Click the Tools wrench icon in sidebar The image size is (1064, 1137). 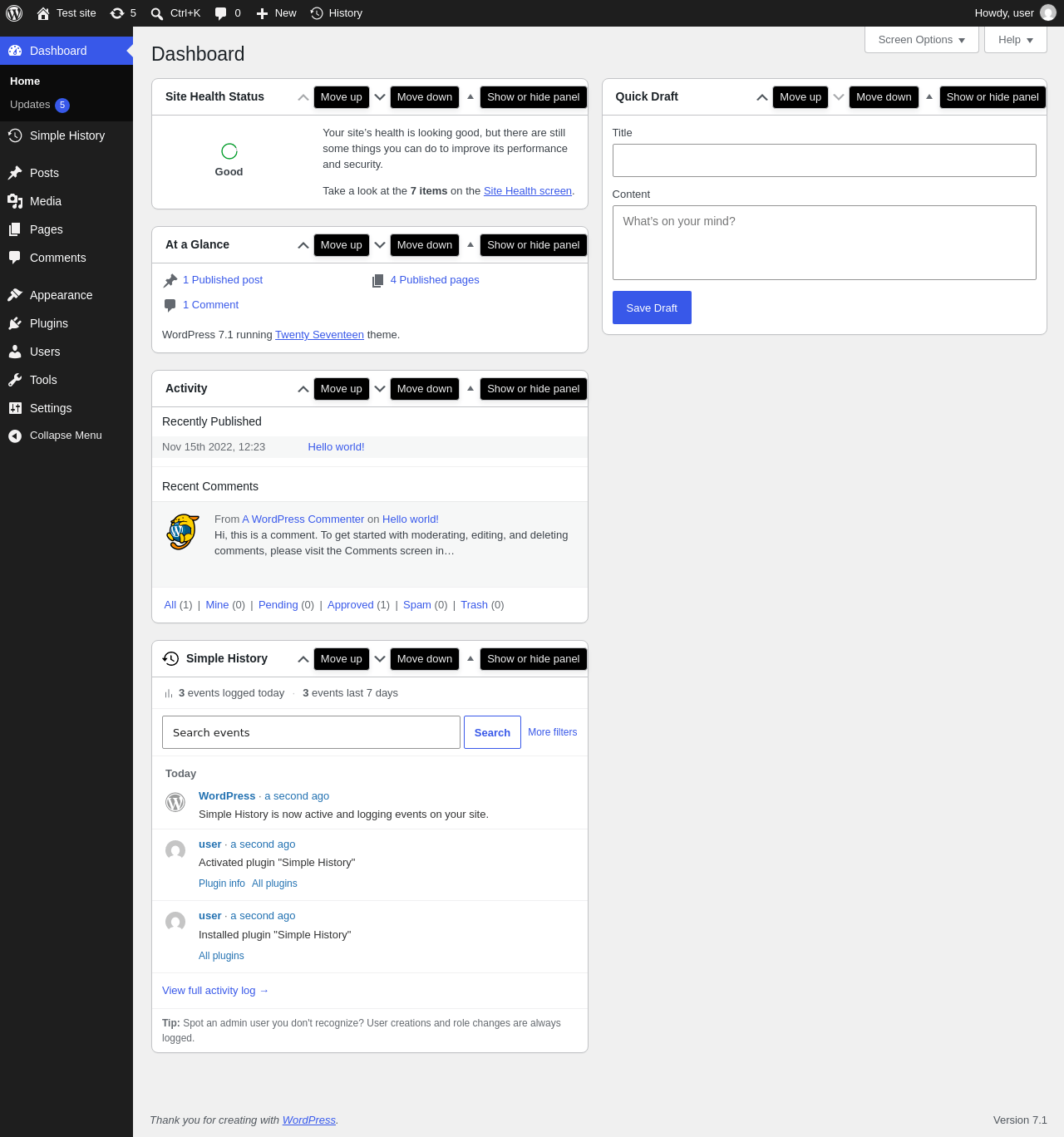pyautogui.click(x=15, y=380)
